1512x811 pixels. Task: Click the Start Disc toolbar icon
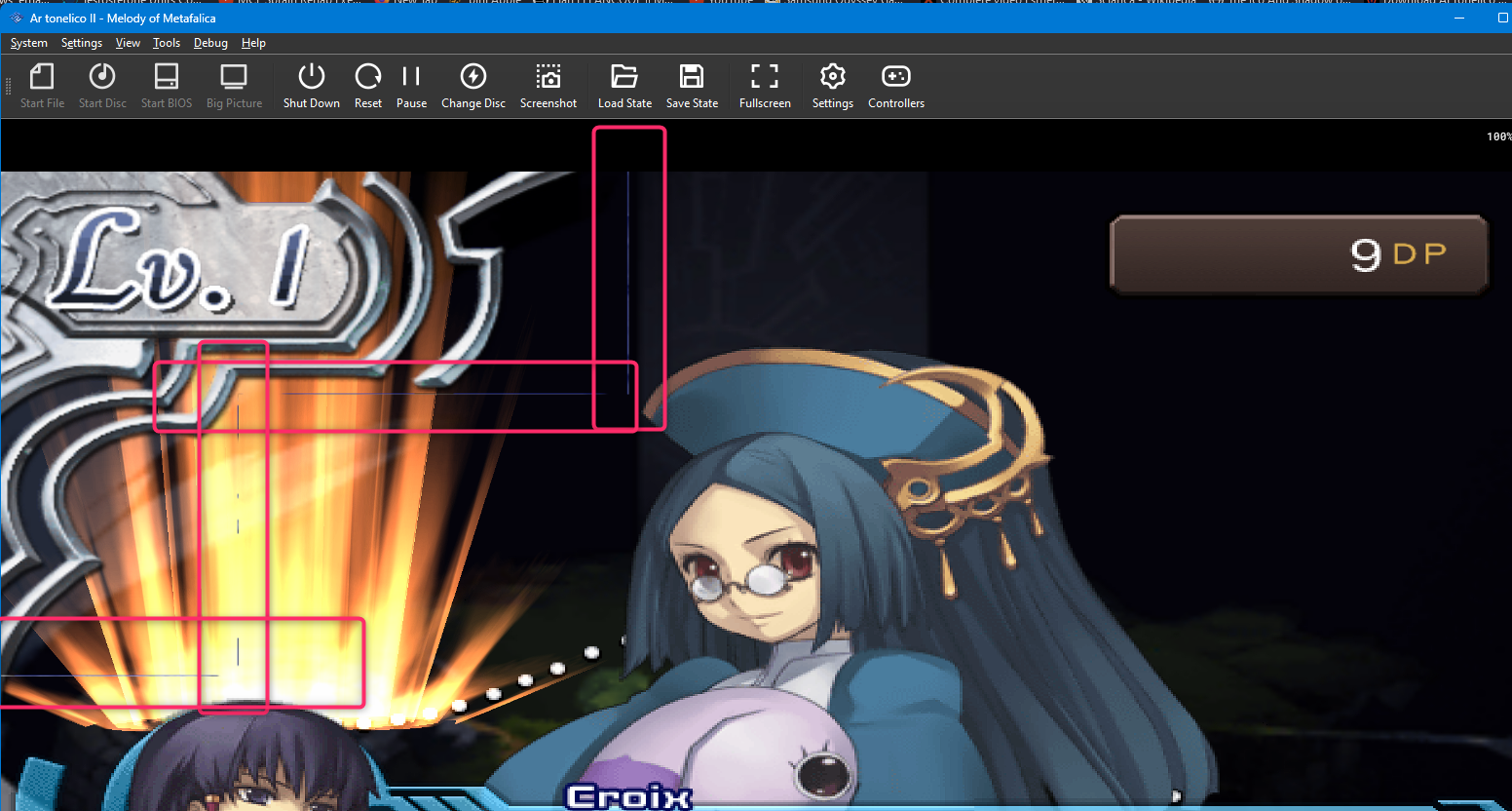[102, 86]
